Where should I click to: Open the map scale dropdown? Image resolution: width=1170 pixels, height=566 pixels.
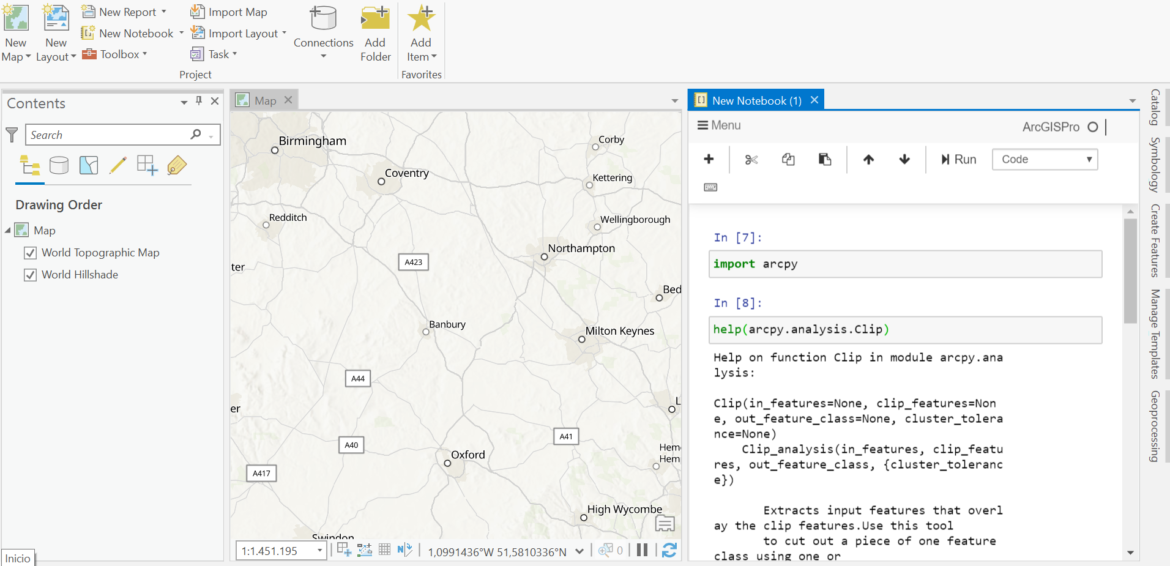click(320, 551)
